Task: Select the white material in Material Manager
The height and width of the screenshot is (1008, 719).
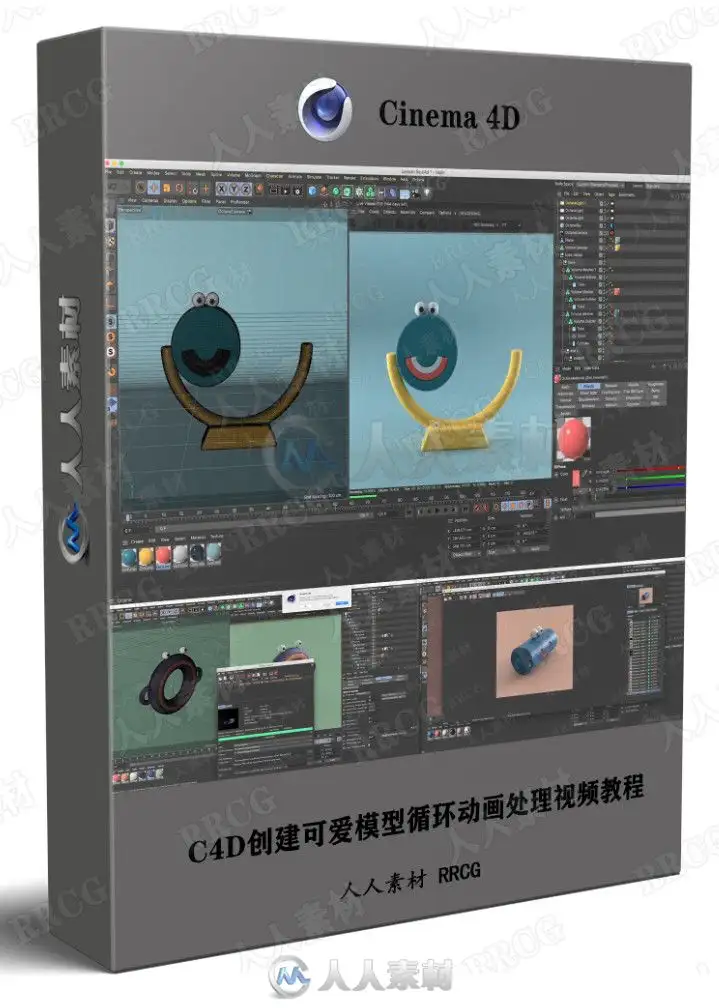Action: point(181,554)
